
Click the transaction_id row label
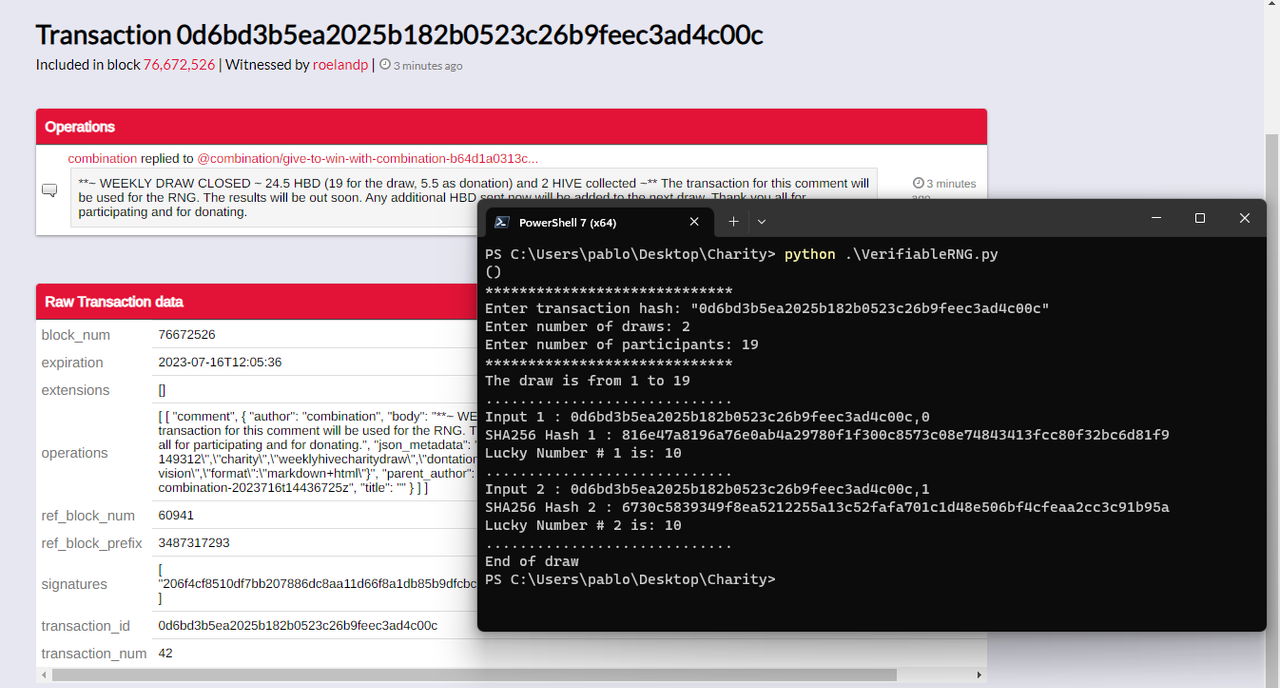(86, 625)
